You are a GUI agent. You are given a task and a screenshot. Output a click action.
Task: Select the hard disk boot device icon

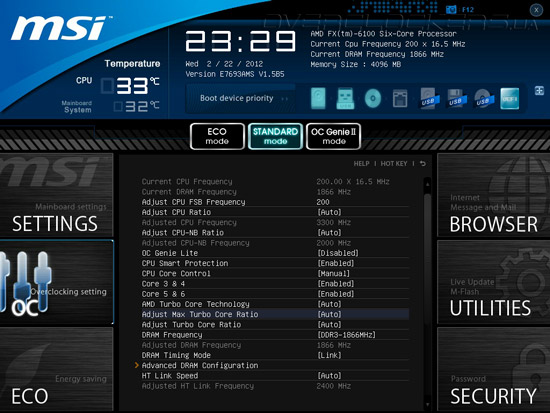(318, 98)
